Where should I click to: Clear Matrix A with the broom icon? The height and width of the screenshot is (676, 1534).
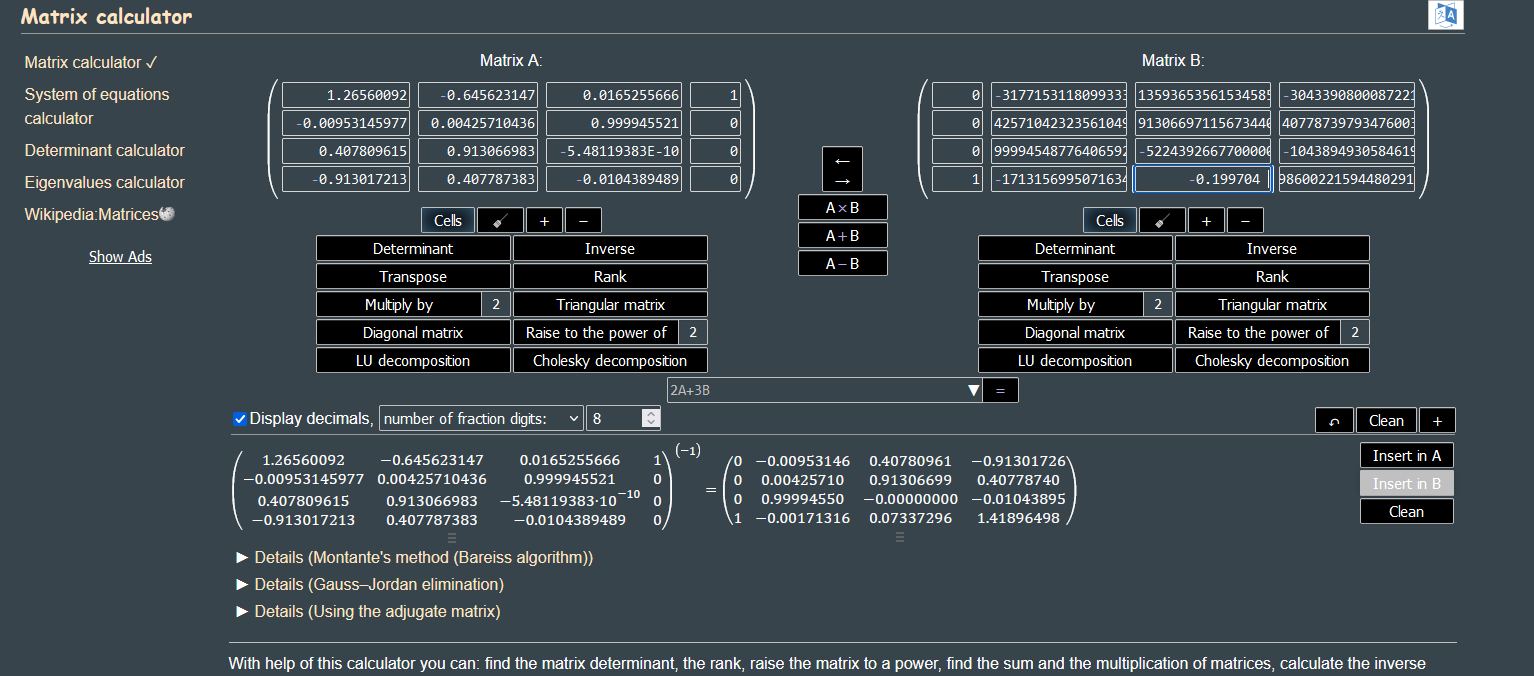[500, 221]
